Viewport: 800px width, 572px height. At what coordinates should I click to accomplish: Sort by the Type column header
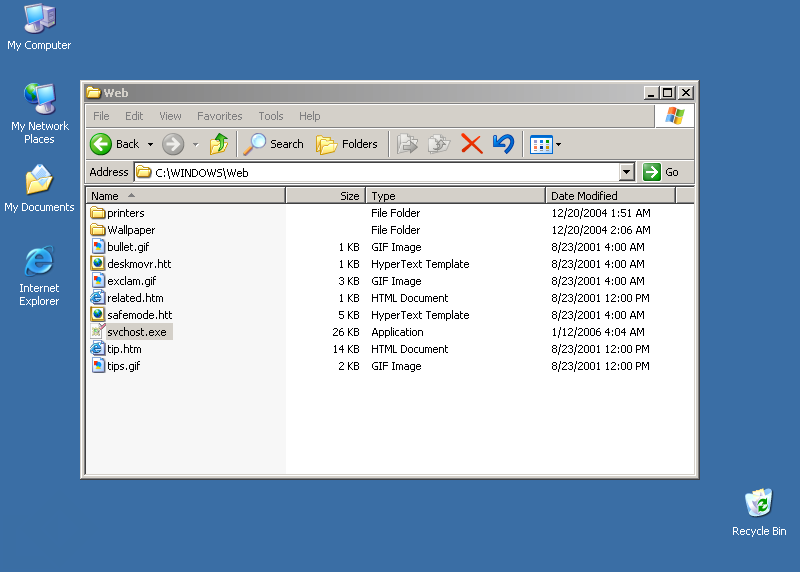click(456, 195)
